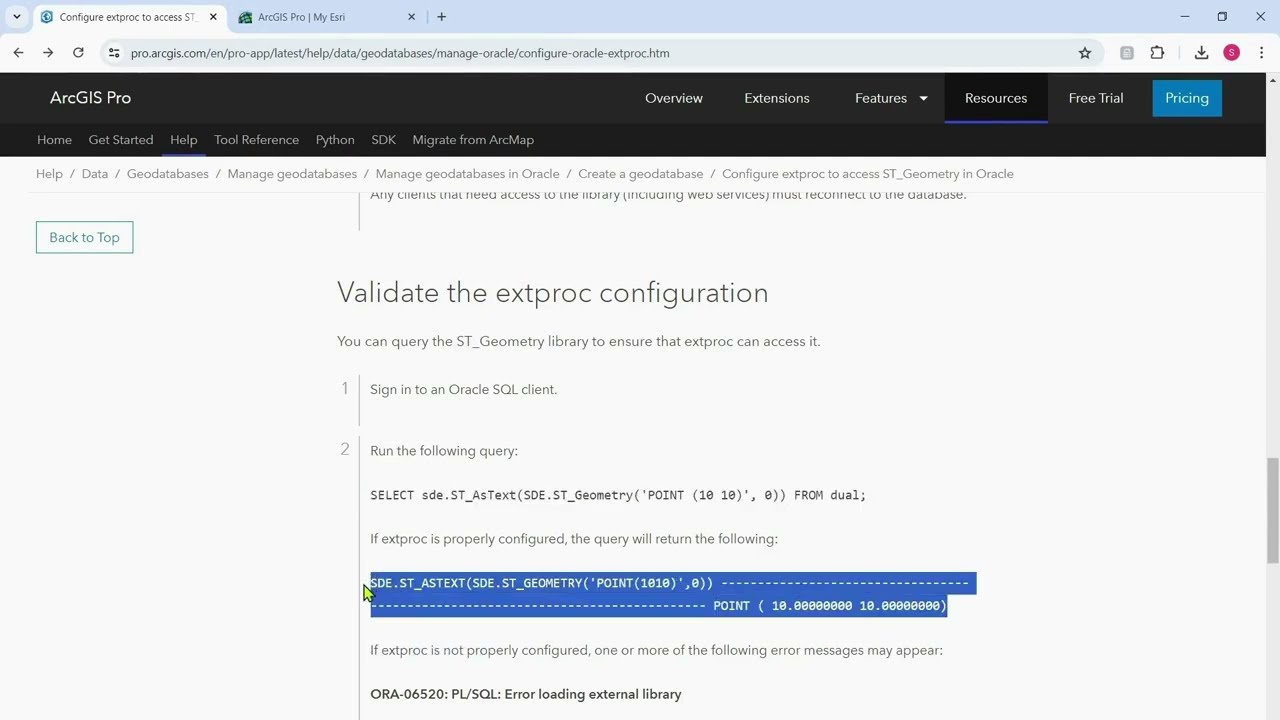
Task: Open the Extensions nav item
Action: coord(777,98)
